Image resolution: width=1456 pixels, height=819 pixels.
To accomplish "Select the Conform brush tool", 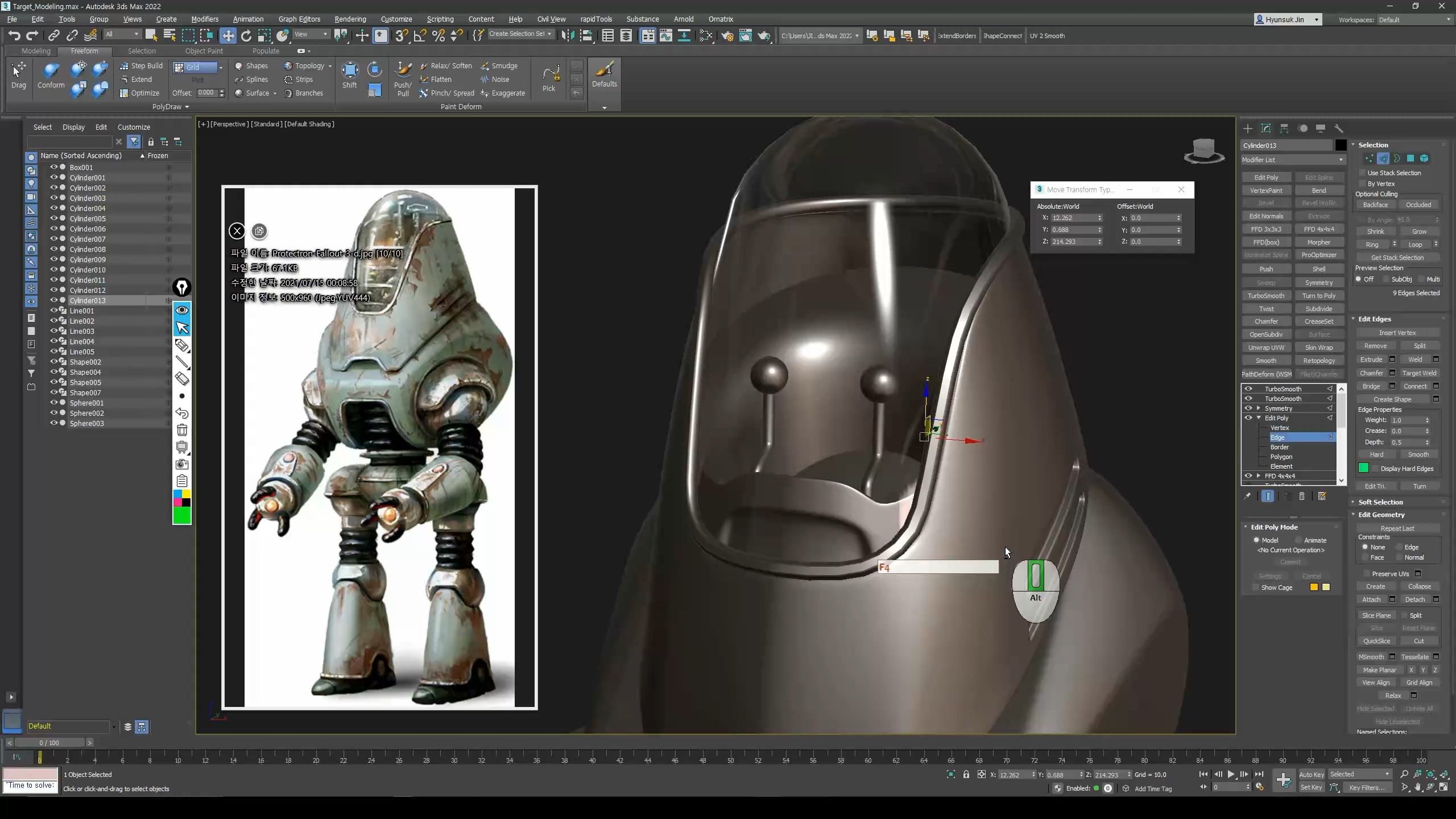I will [x=51, y=75].
